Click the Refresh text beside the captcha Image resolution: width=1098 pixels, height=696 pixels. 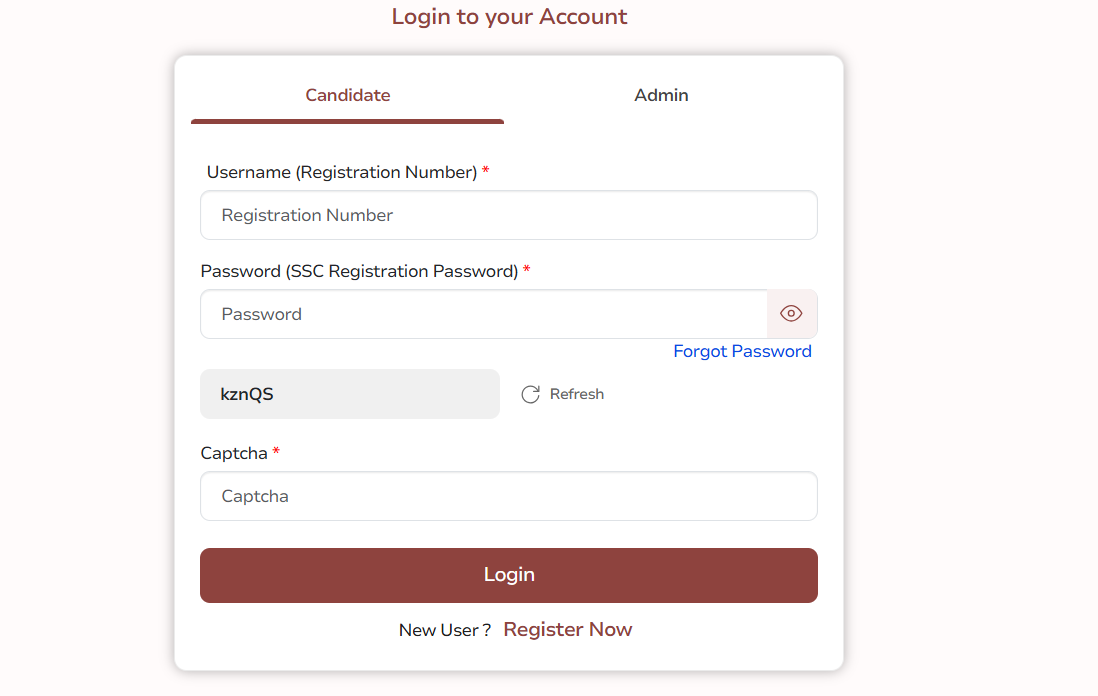click(x=577, y=394)
